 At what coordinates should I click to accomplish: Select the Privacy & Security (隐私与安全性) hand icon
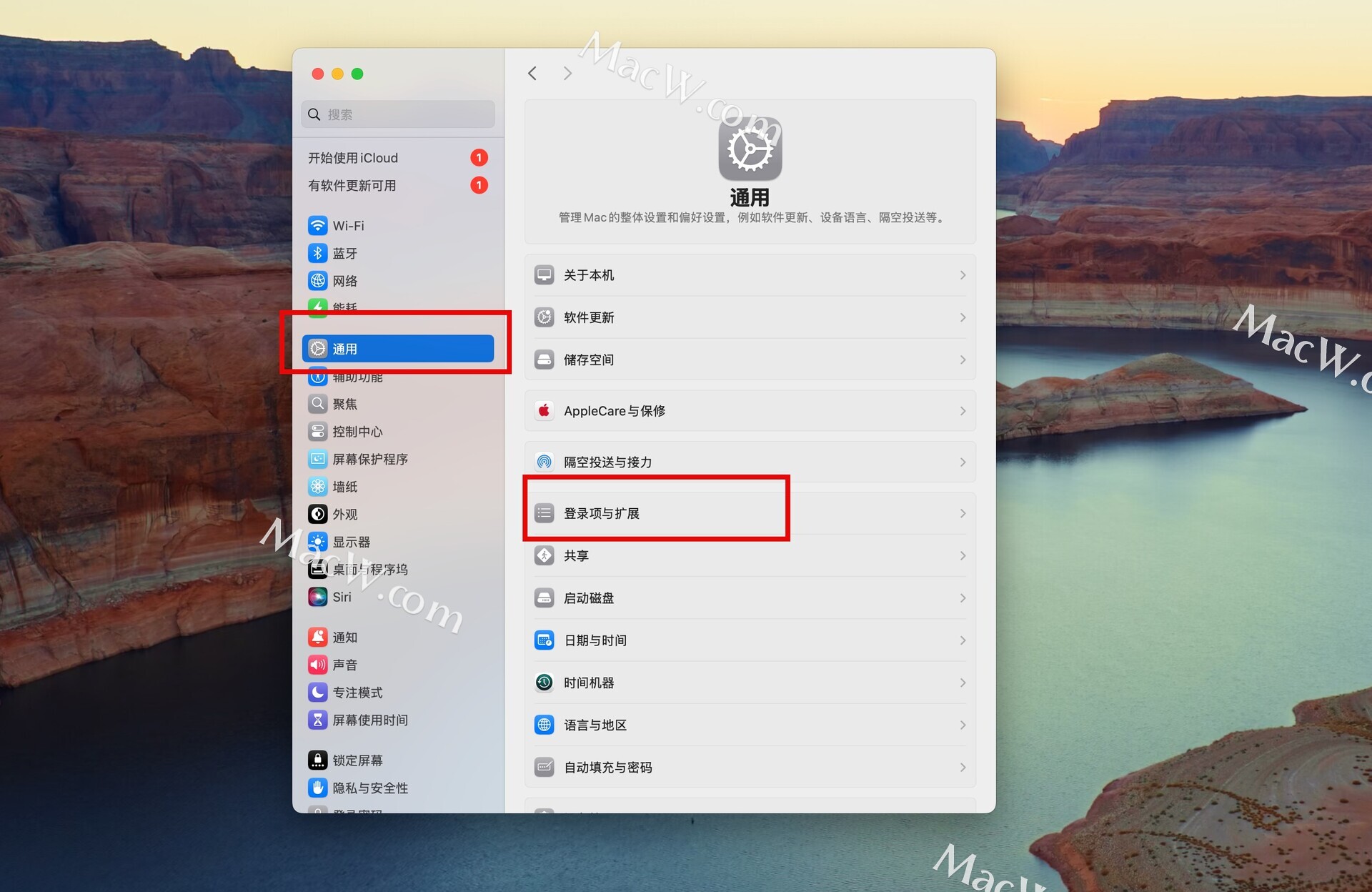click(x=318, y=788)
